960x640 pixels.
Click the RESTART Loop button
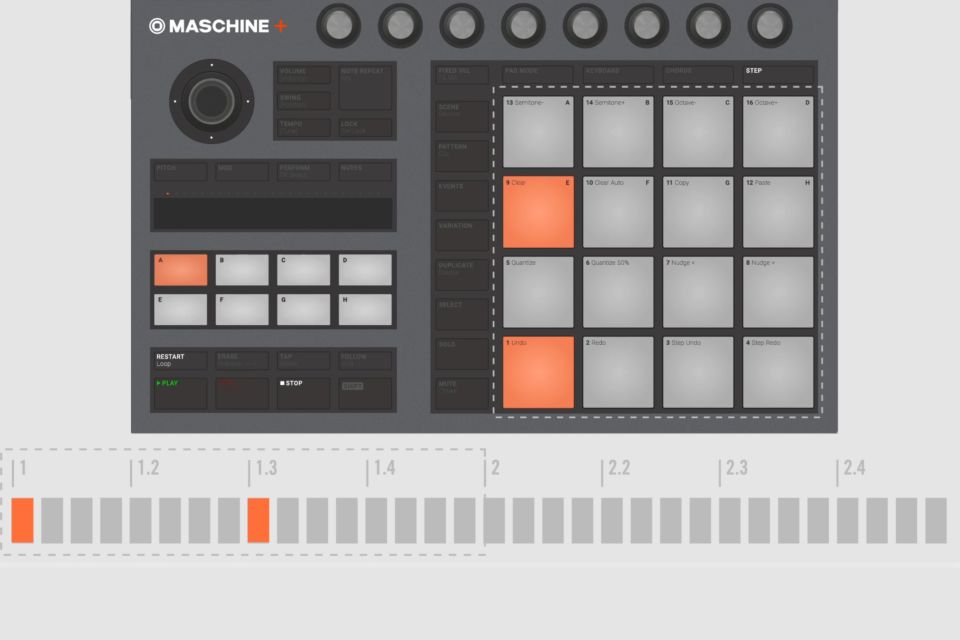(x=181, y=360)
